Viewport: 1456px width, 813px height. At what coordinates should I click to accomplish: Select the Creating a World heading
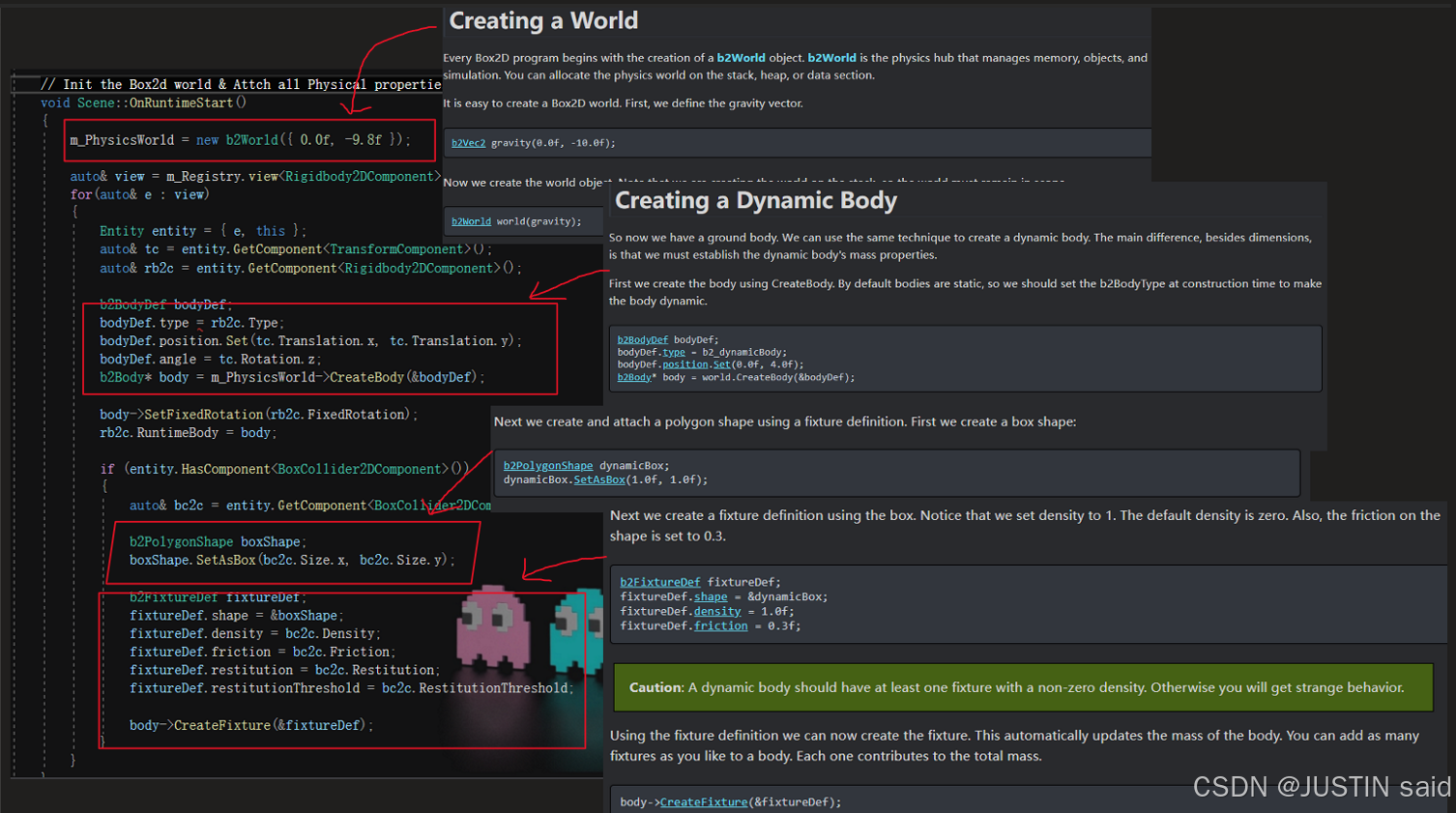click(x=543, y=21)
